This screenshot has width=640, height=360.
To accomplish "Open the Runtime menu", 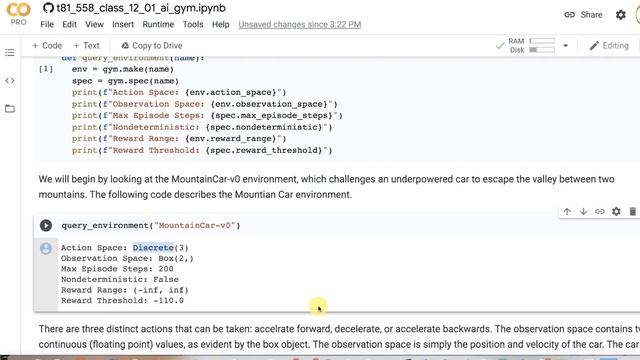I will (158, 24).
